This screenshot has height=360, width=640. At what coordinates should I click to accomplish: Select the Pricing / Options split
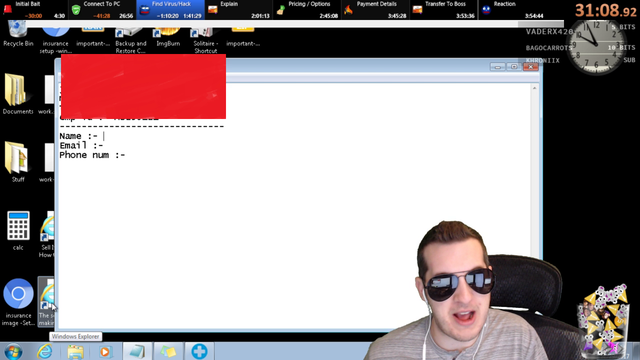tap(307, 10)
